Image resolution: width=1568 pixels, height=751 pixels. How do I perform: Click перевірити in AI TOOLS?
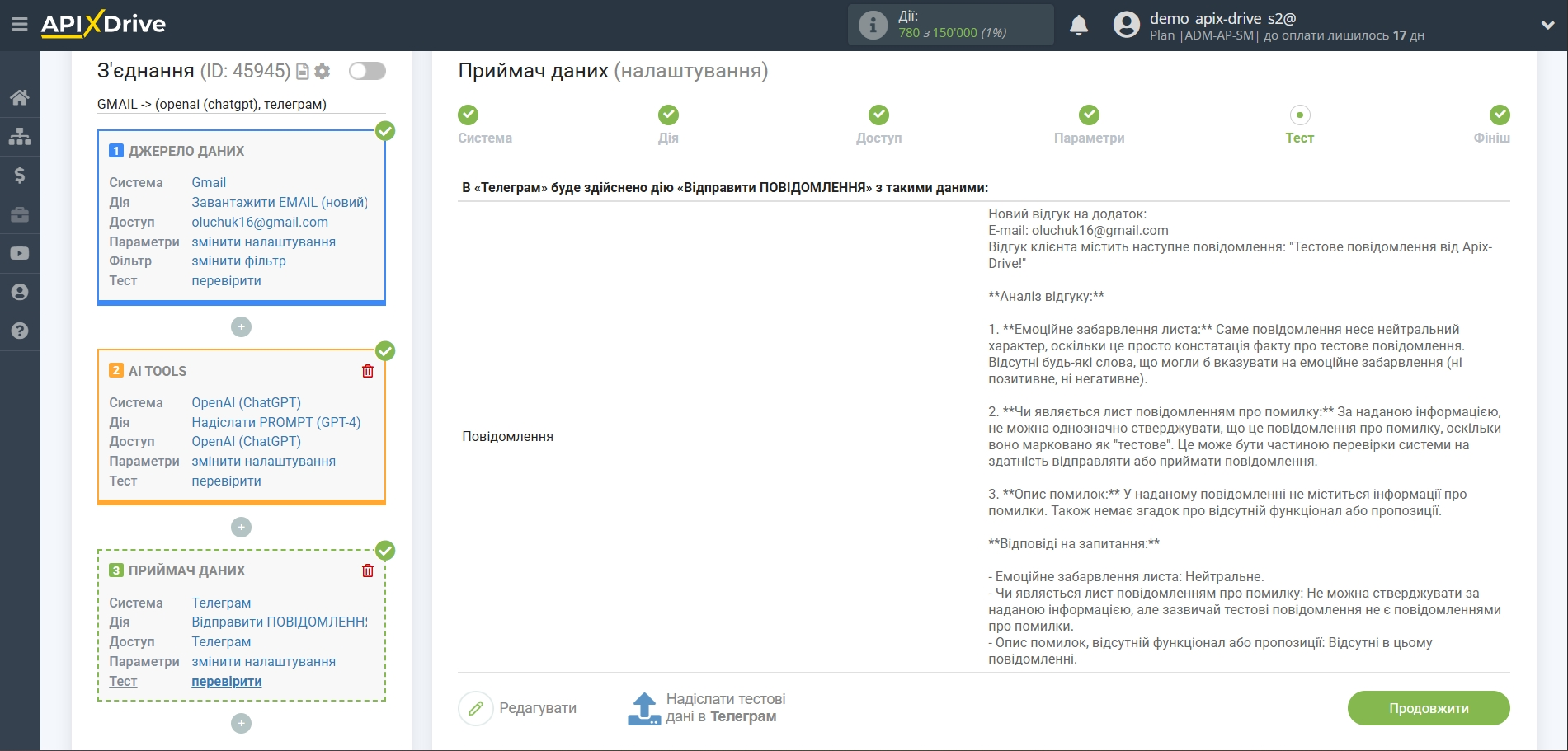pyautogui.click(x=227, y=481)
